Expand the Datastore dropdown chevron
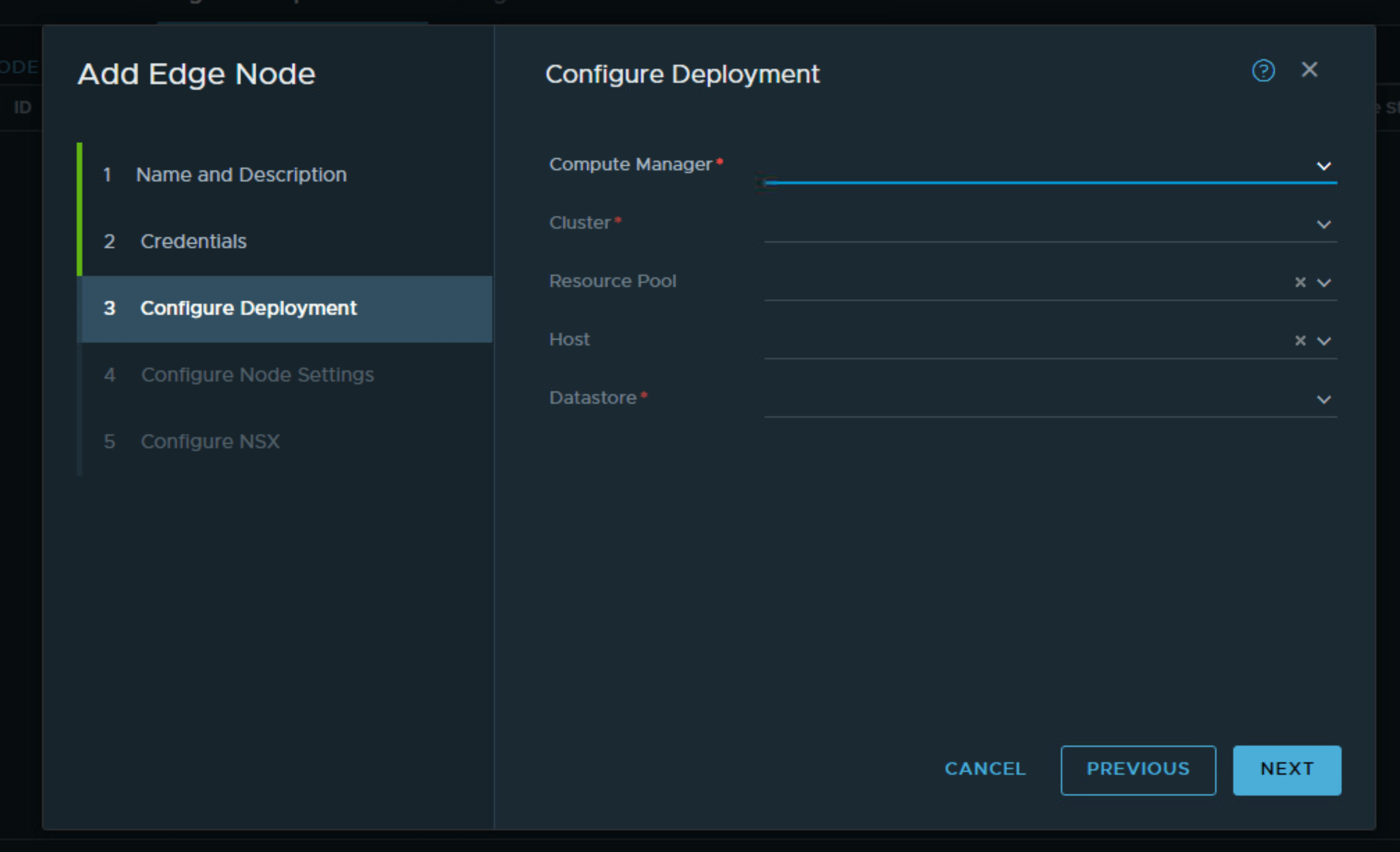Image resolution: width=1400 pixels, height=852 pixels. point(1323,400)
